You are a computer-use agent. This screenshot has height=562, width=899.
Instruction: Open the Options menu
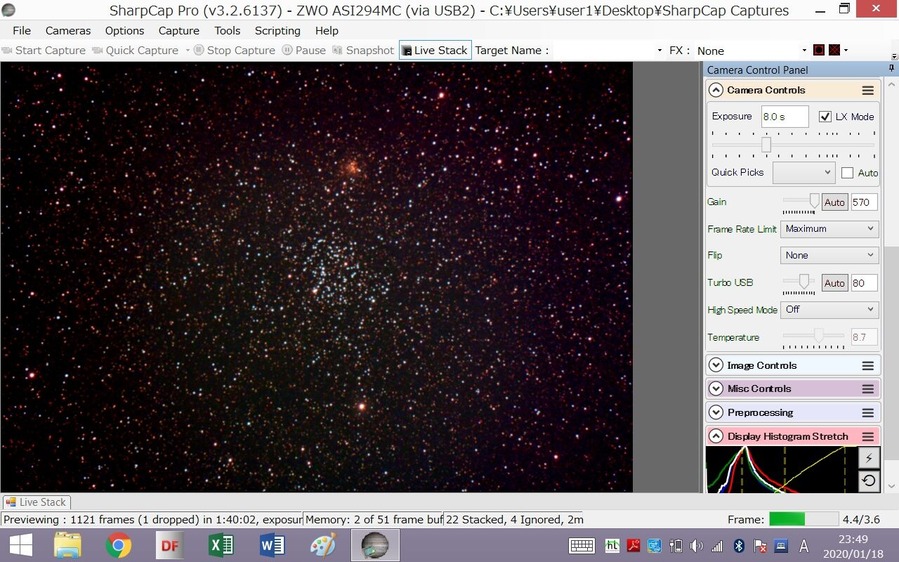124,30
